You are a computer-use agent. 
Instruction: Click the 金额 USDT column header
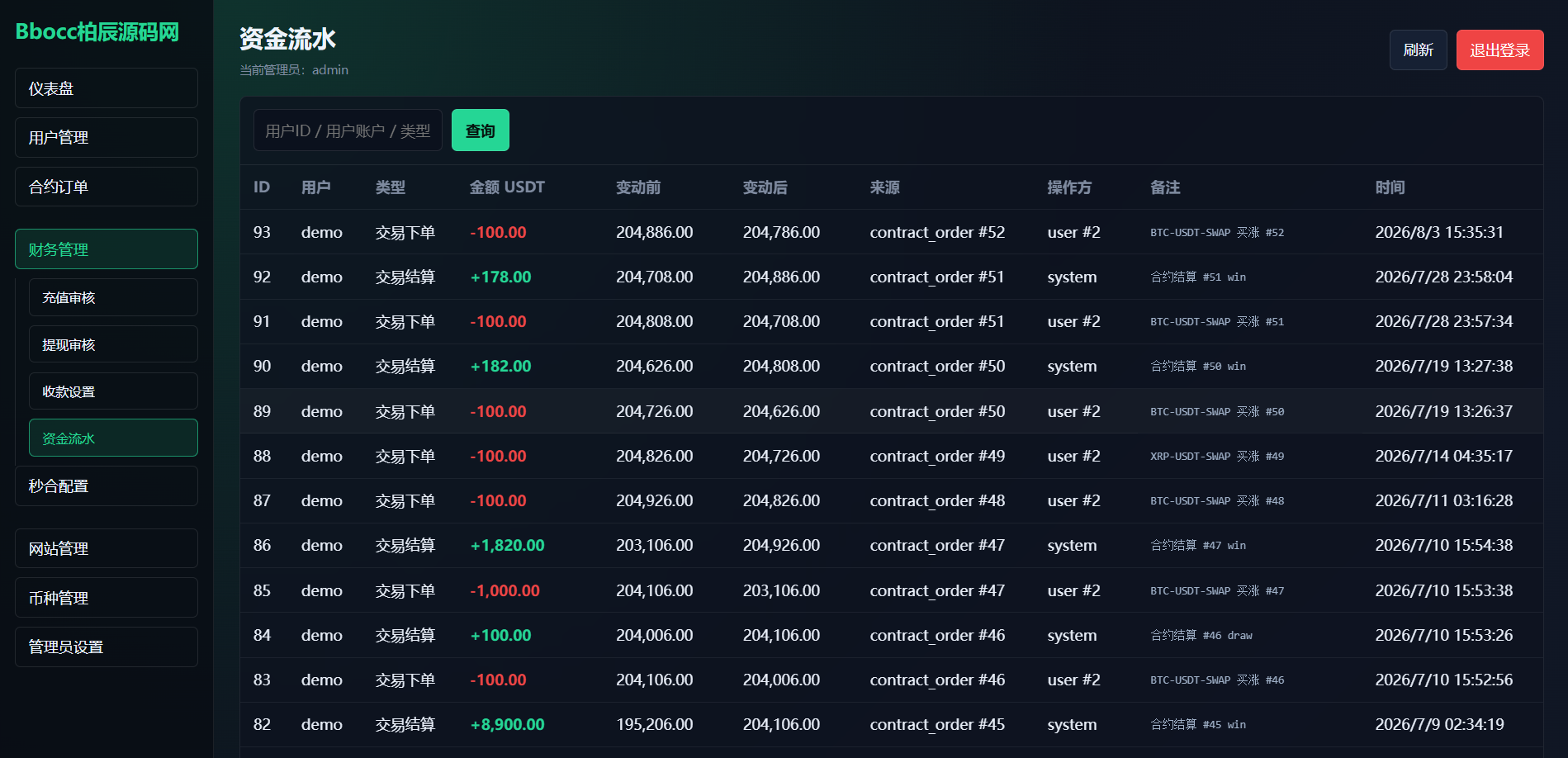click(x=507, y=187)
